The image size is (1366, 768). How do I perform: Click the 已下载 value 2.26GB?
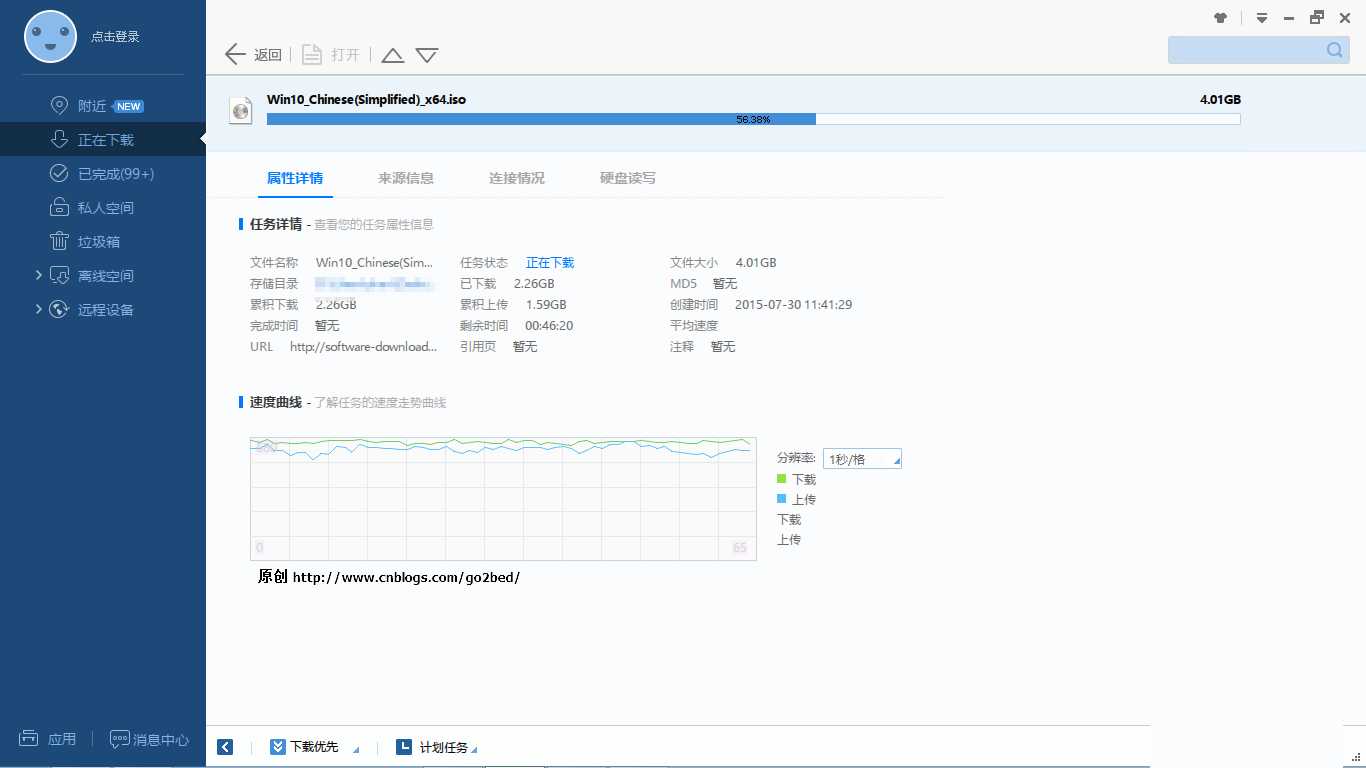coord(534,284)
